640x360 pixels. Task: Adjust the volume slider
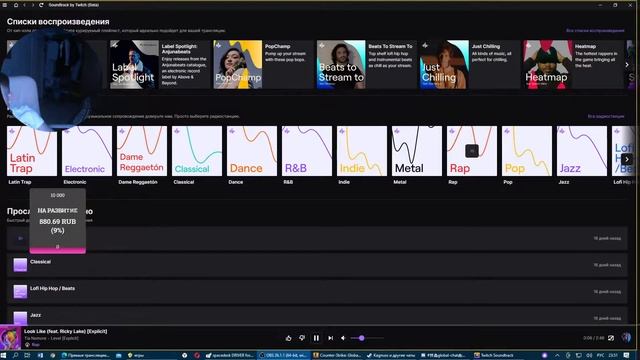point(367,338)
